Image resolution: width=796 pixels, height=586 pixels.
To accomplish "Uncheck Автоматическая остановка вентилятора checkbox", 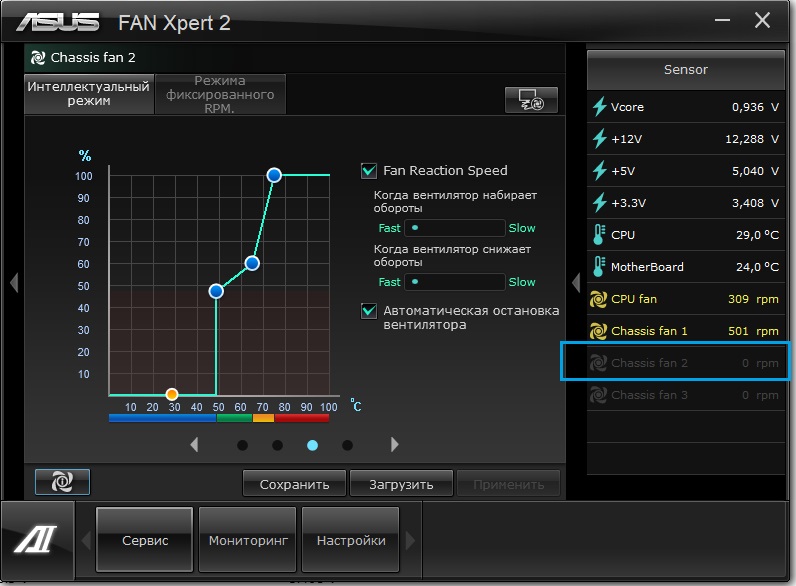I will pos(369,311).
